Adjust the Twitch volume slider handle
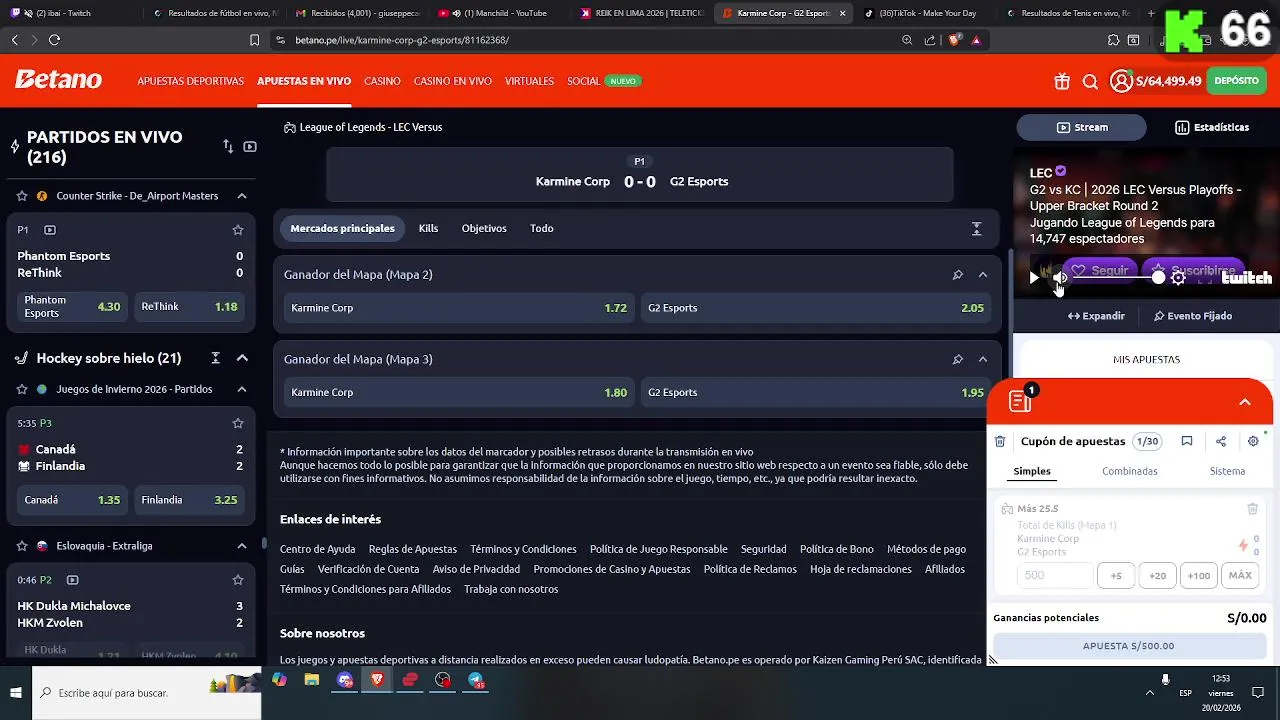 pyautogui.click(x=1158, y=278)
